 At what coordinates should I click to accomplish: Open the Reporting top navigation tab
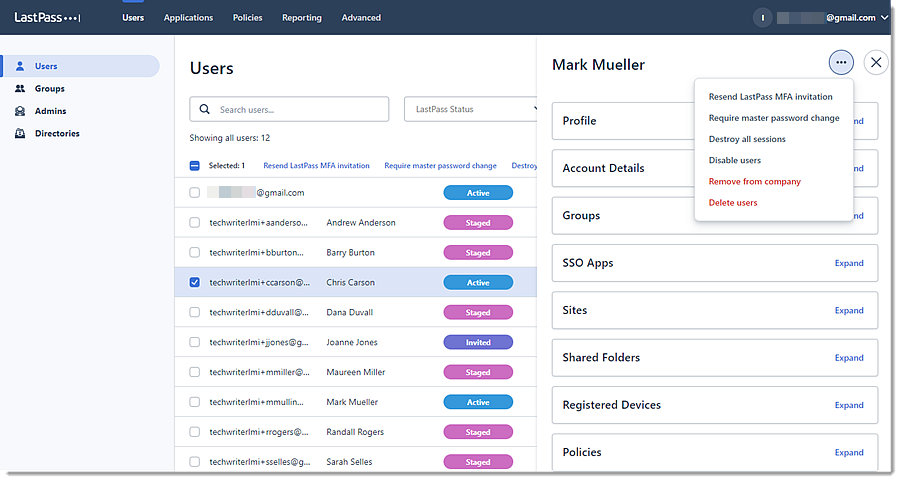(x=302, y=18)
